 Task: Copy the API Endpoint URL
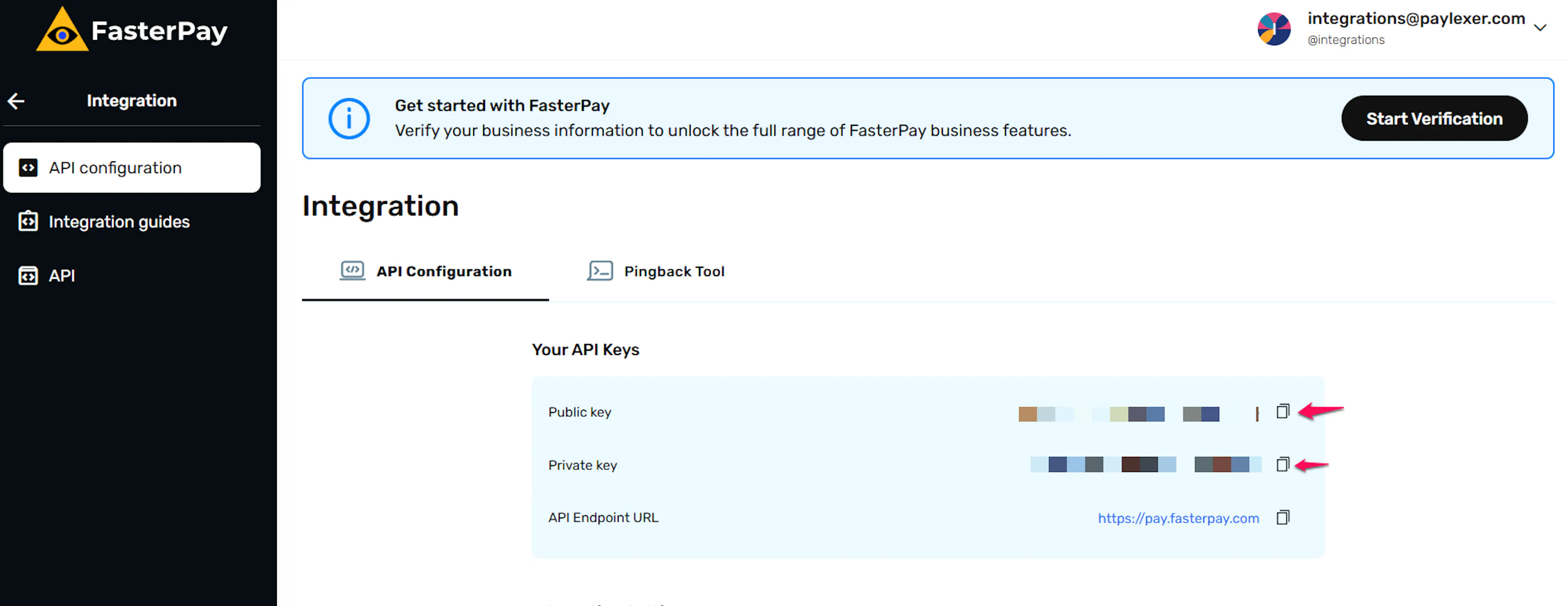(x=1283, y=518)
